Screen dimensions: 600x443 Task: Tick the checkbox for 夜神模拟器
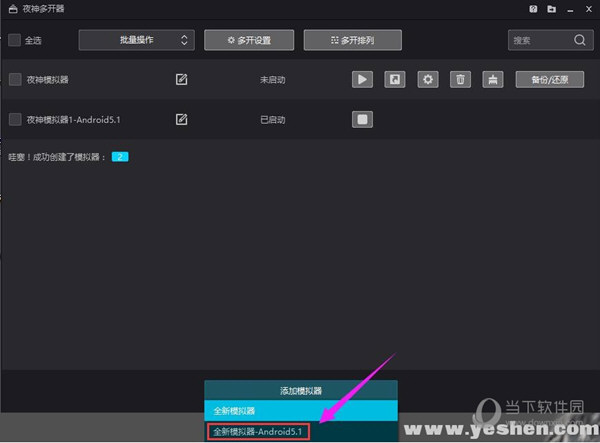click(14, 79)
